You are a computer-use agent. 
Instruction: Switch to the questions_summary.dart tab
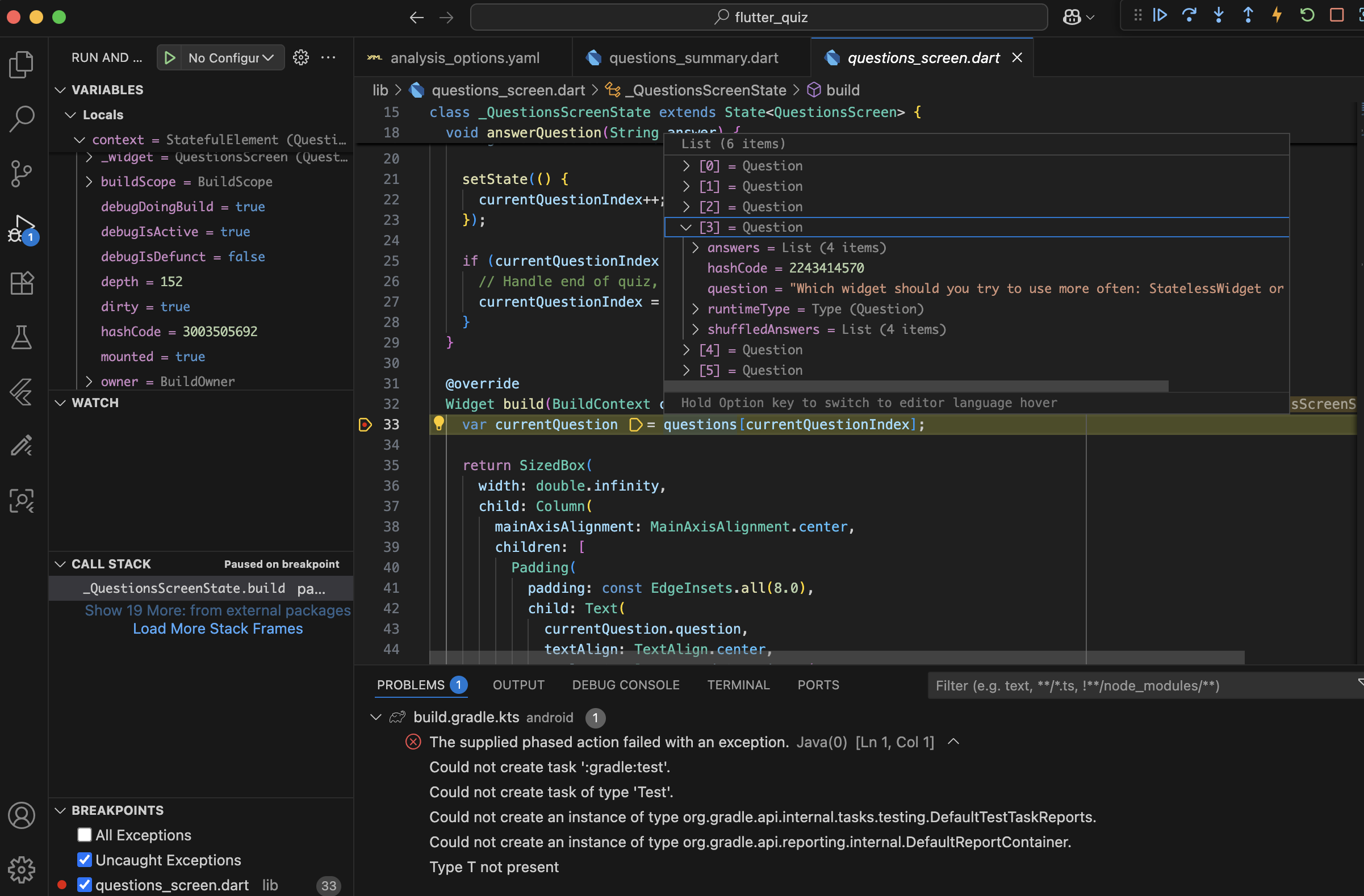[692, 58]
